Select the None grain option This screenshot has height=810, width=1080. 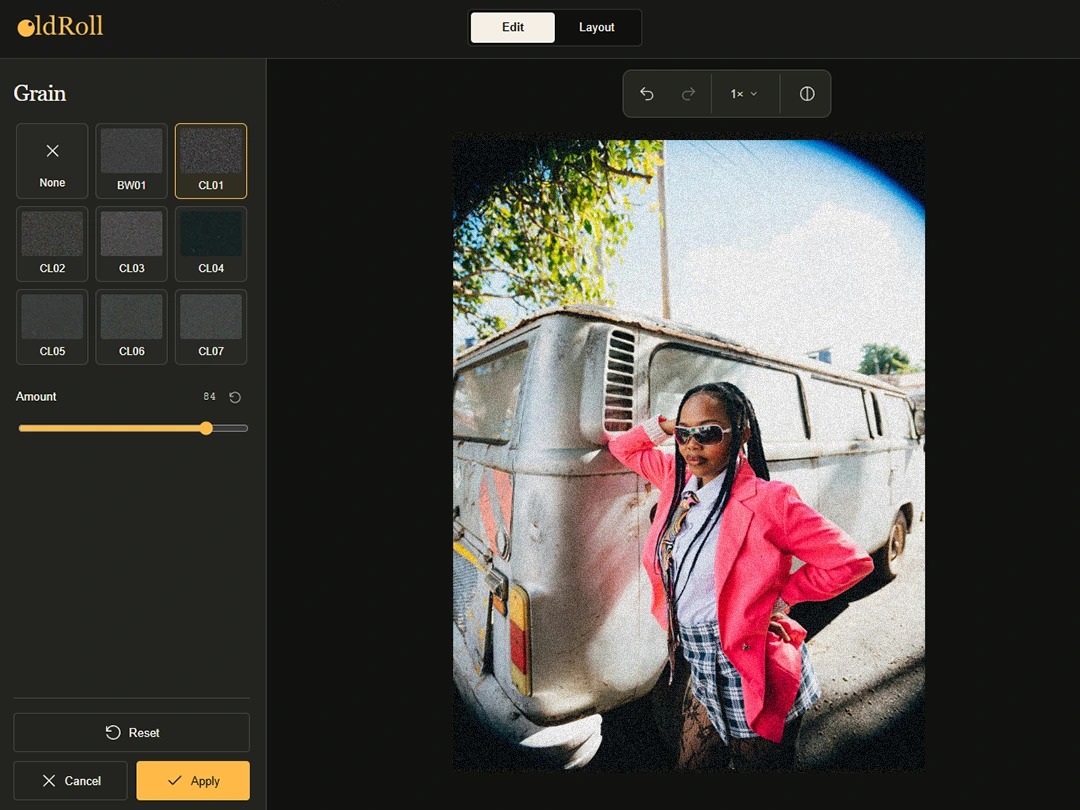point(52,161)
